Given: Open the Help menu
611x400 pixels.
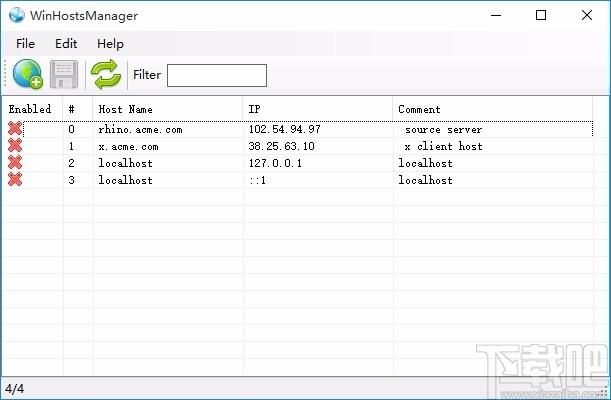Looking at the screenshot, I should click(110, 44).
